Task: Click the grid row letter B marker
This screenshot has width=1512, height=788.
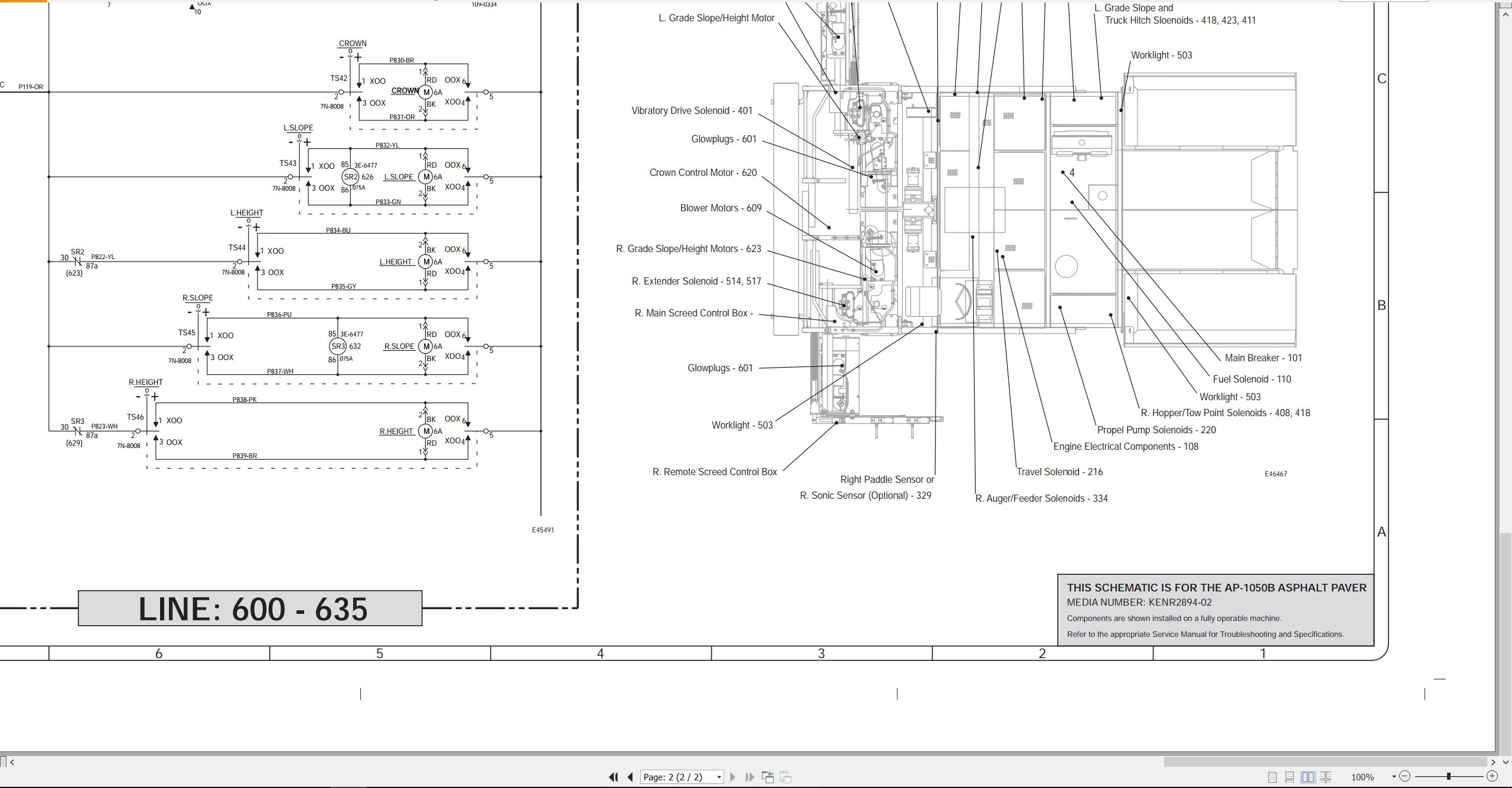Action: [x=1381, y=305]
